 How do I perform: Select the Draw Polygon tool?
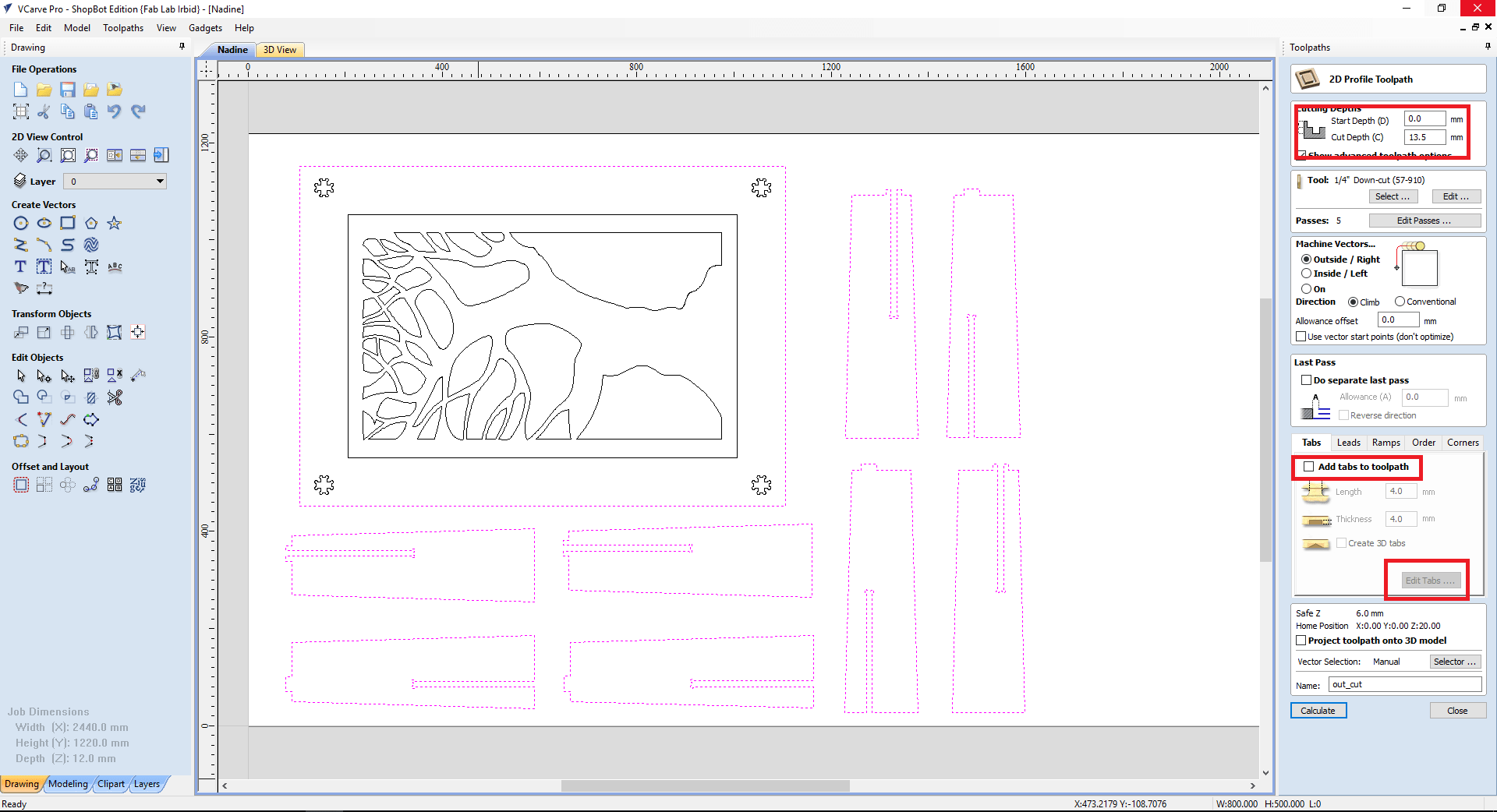click(x=91, y=223)
